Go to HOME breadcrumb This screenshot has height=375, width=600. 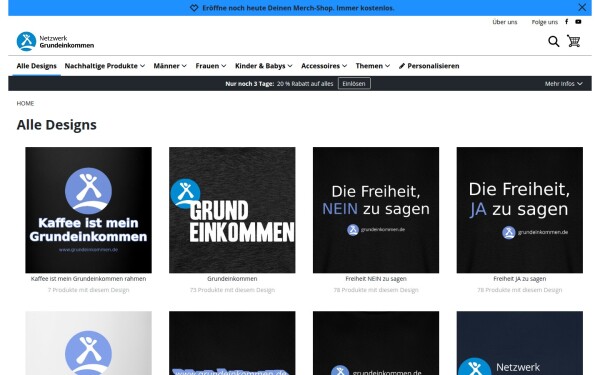pyautogui.click(x=25, y=103)
